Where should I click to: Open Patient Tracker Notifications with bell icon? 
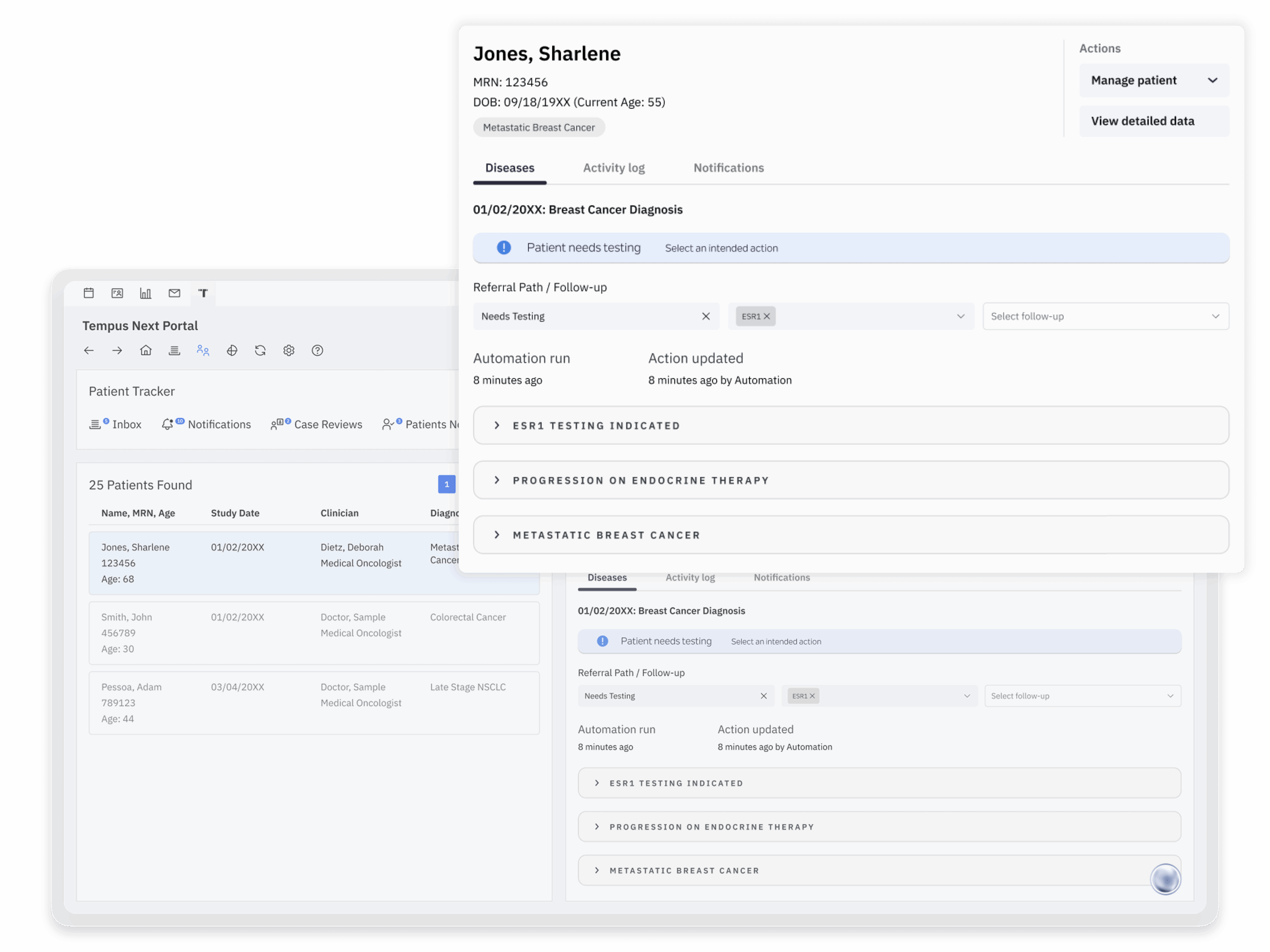[x=206, y=424]
